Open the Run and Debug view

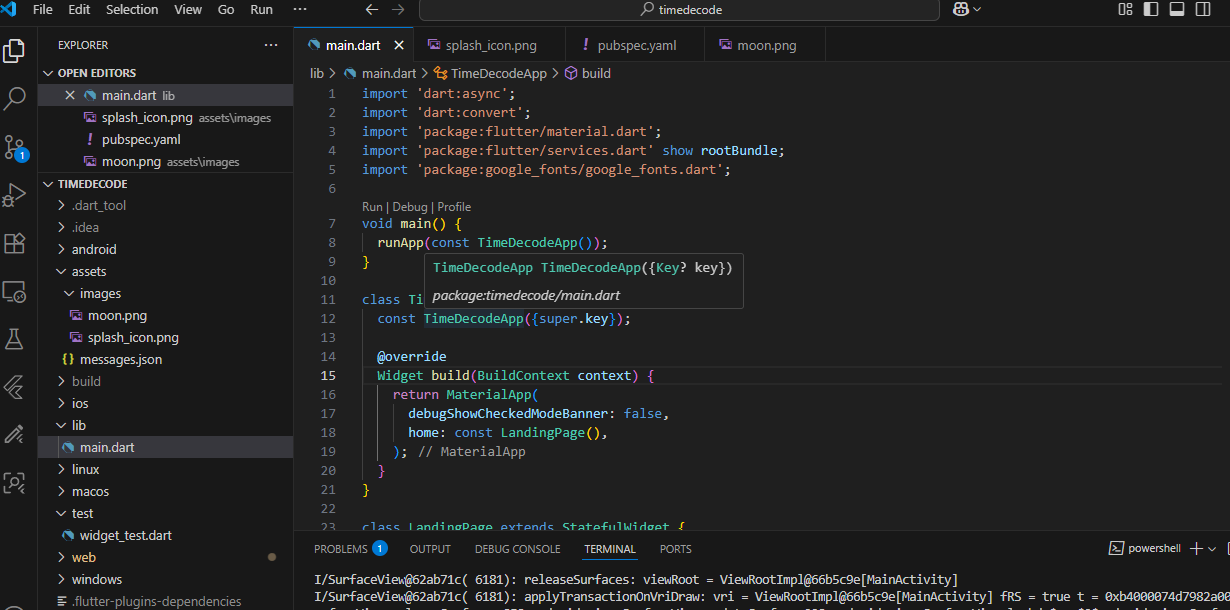[x=15, y=195]
